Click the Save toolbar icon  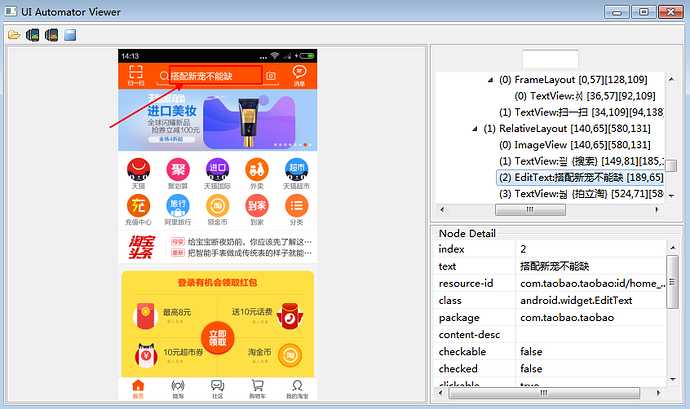[x=70, y=35]
